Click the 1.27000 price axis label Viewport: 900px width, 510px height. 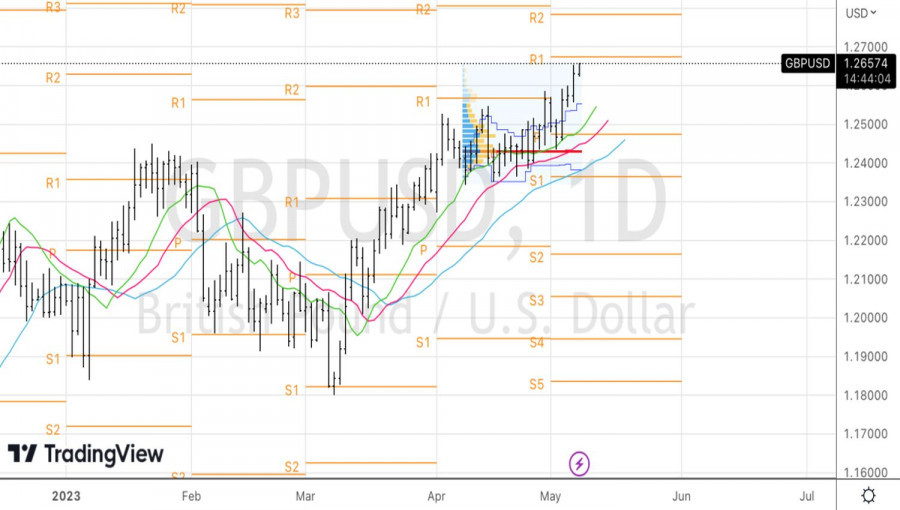(866, 47)
